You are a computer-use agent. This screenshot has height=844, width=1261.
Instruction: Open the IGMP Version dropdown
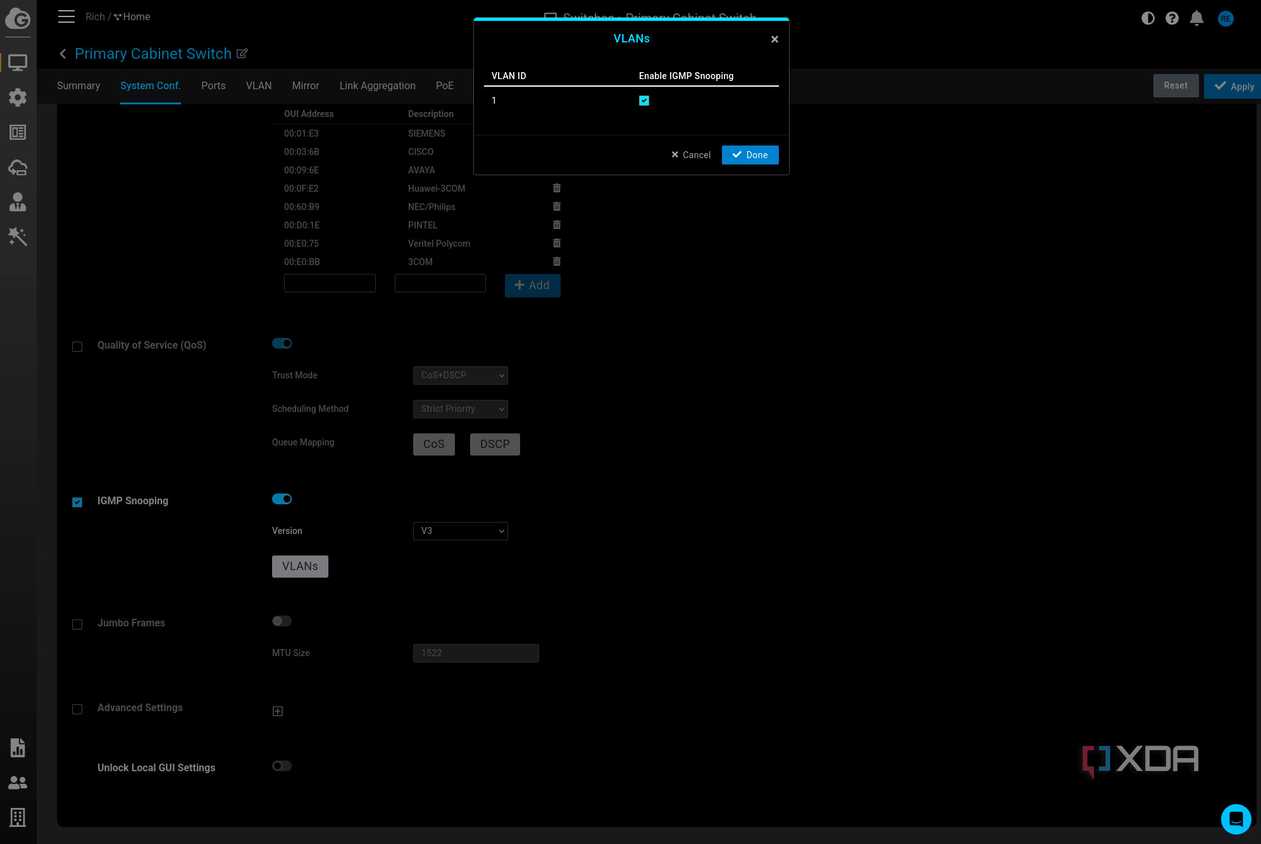(460, 531)
